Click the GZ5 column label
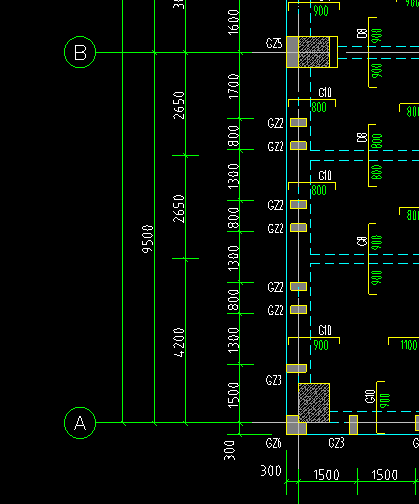 (274, 43)
